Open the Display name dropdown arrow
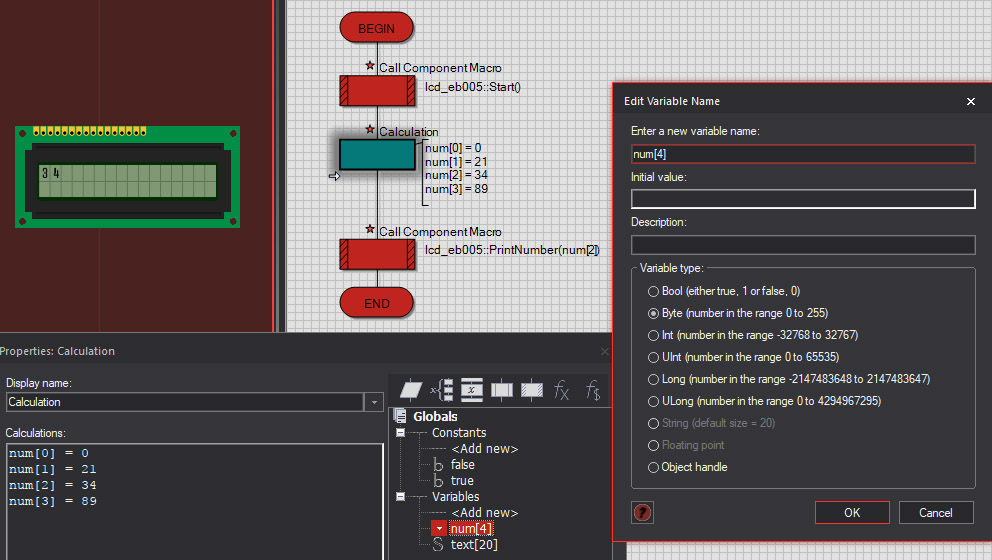Viewport: 992px width, 560px height. click(x=374, y=402)
